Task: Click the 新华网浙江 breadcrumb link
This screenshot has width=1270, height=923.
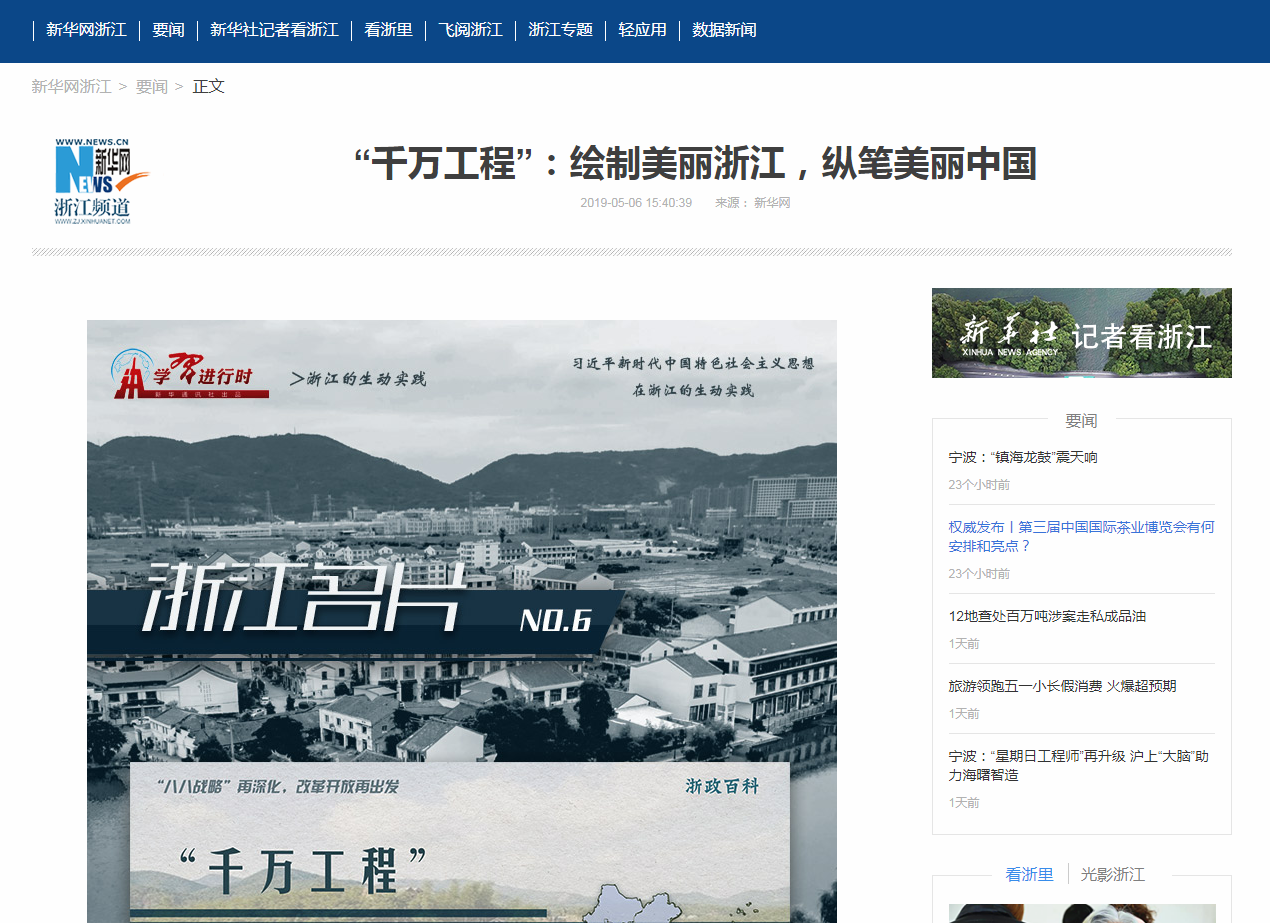Action: (x=71, y=87)
